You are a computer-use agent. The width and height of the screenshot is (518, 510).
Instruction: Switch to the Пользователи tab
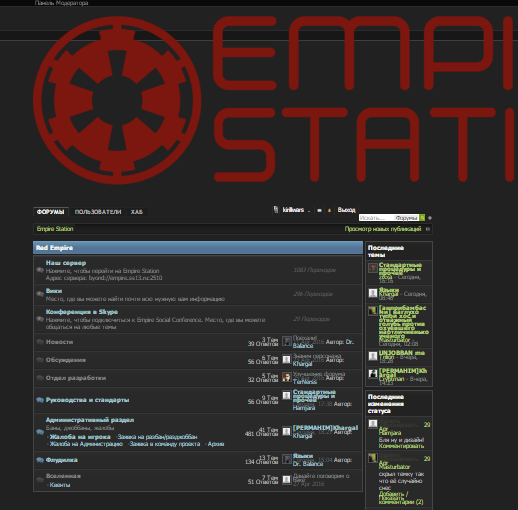98,212
